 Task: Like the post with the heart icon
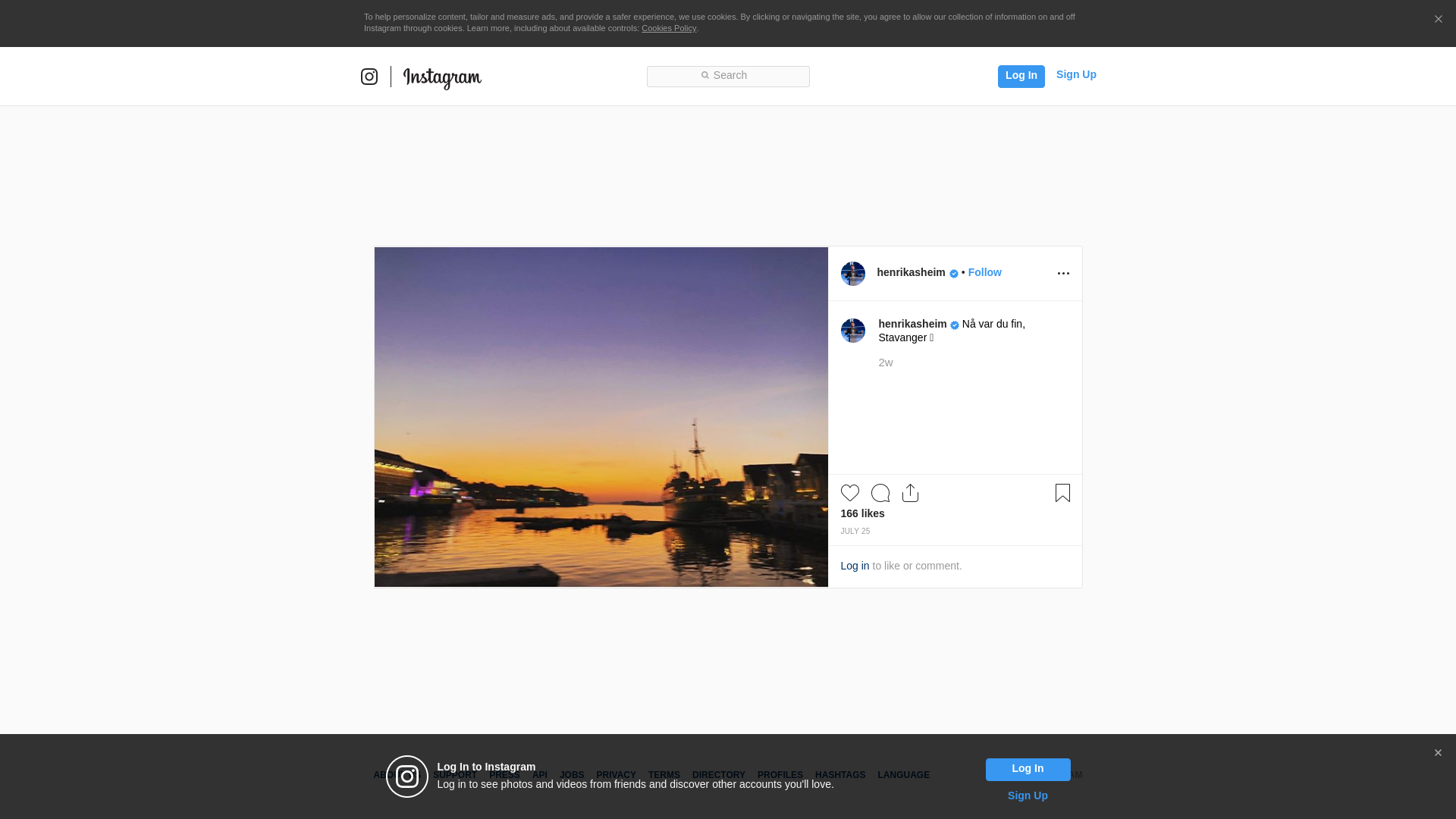pyautogui.click(x=850, y=493)
